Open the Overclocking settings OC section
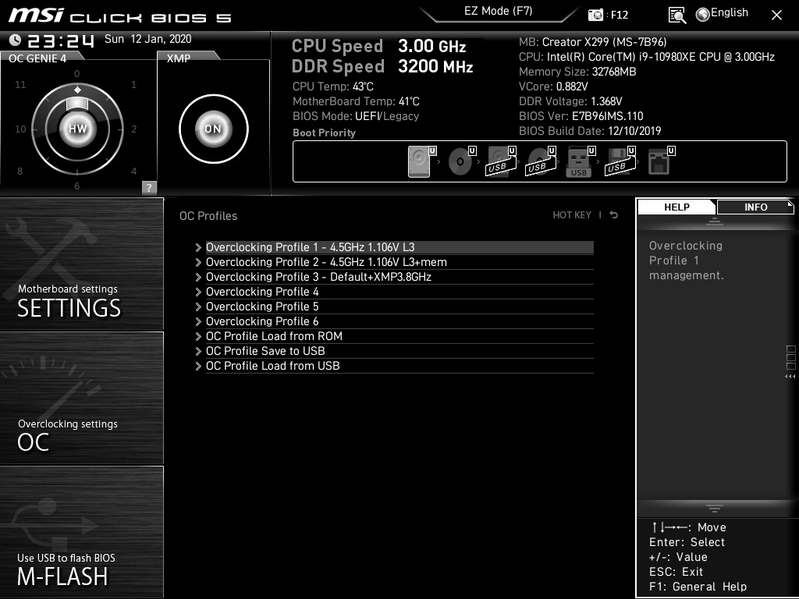 (x=82, y=398)
